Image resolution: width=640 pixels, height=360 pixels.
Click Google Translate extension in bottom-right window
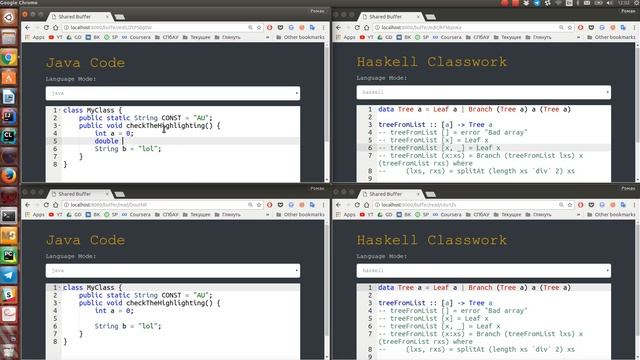tap(623, 204)
